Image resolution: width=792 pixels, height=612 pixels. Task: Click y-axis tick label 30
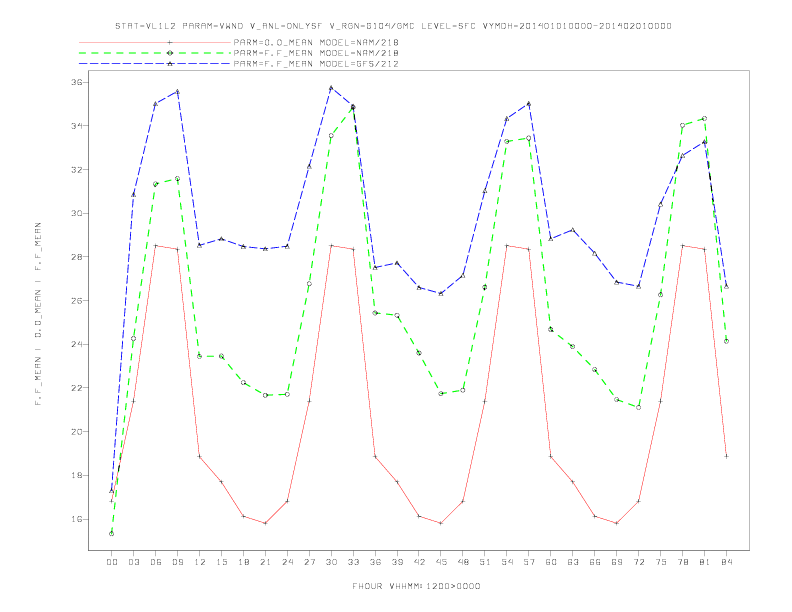click(78, 213)
